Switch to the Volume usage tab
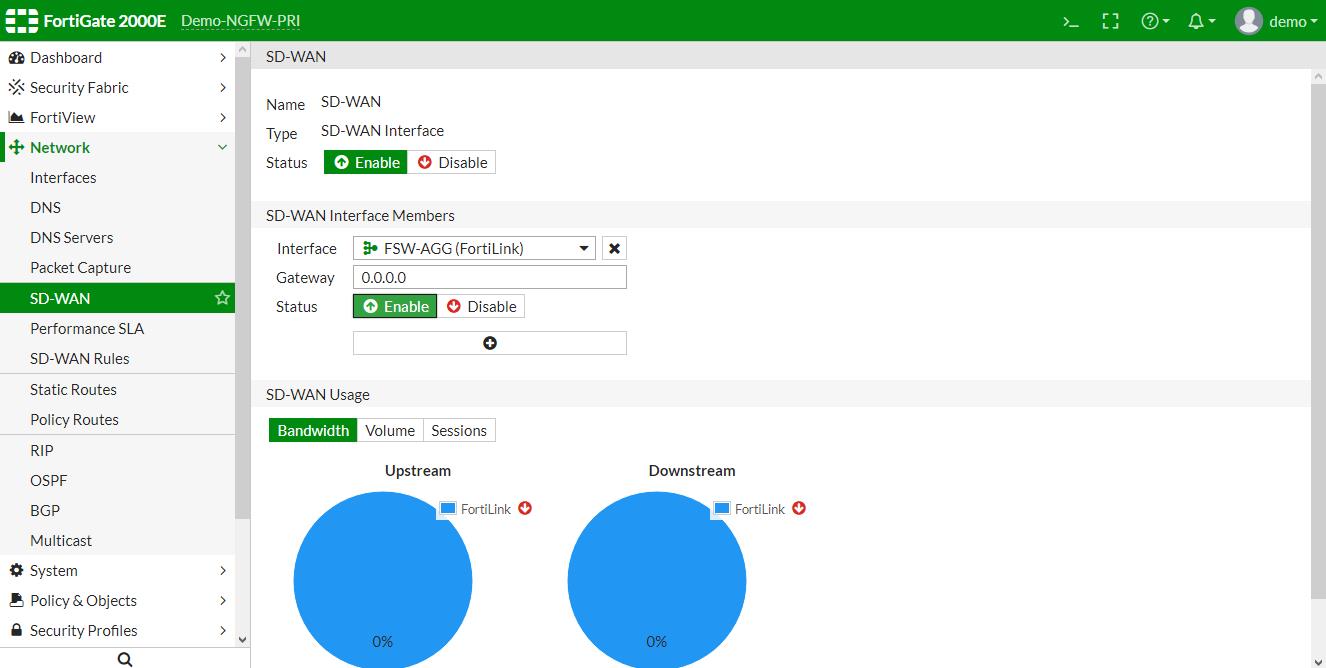 tap(390, 431)
